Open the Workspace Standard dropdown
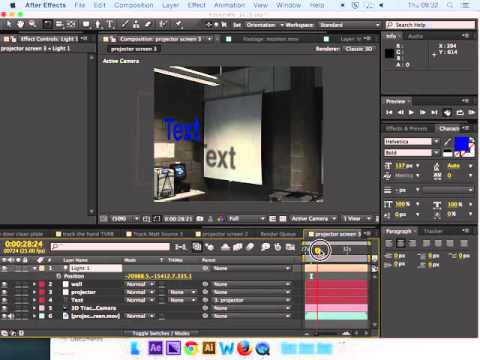 (x=349, y=25)
